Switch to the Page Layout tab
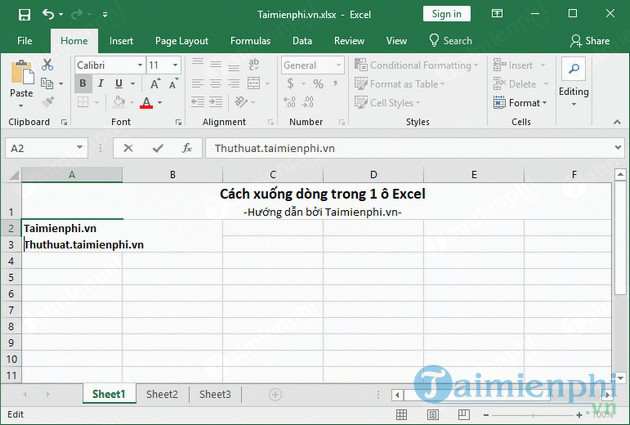Image resolution: width=630 pixels, height=425 pixels. pyautogui.click(x=182, y=41)
